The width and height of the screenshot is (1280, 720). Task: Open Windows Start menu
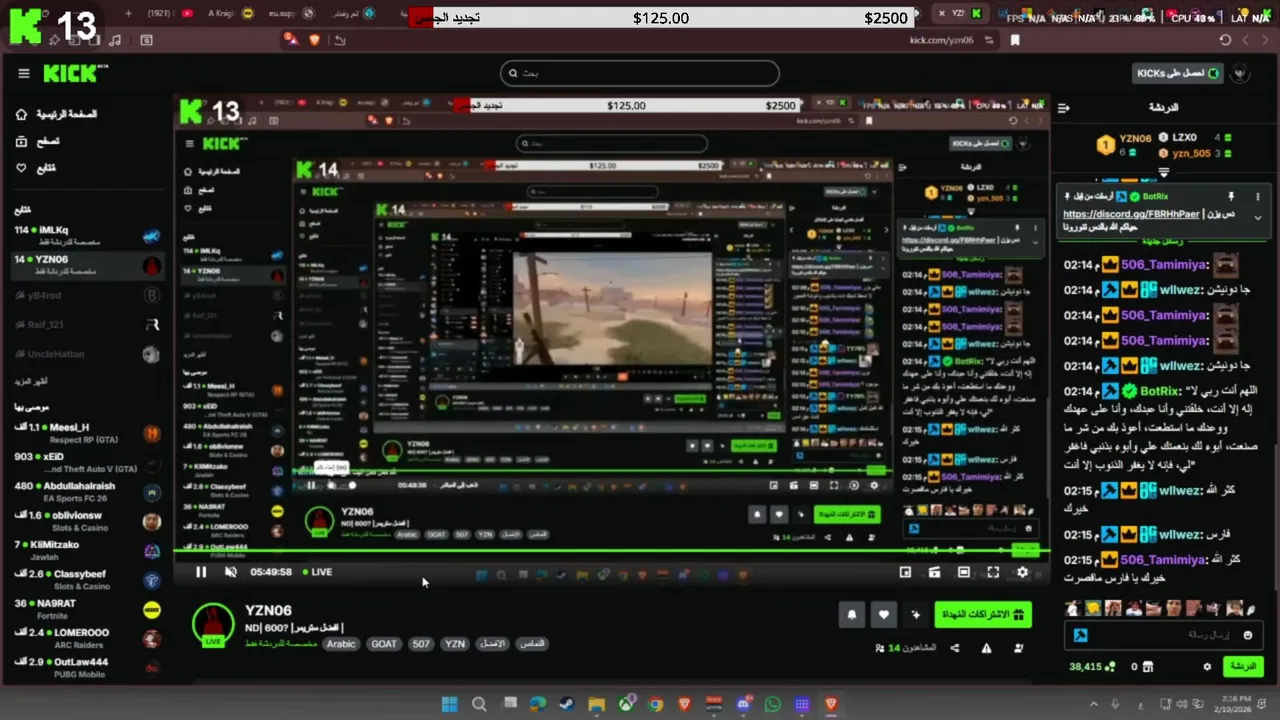tap(450, 704)
